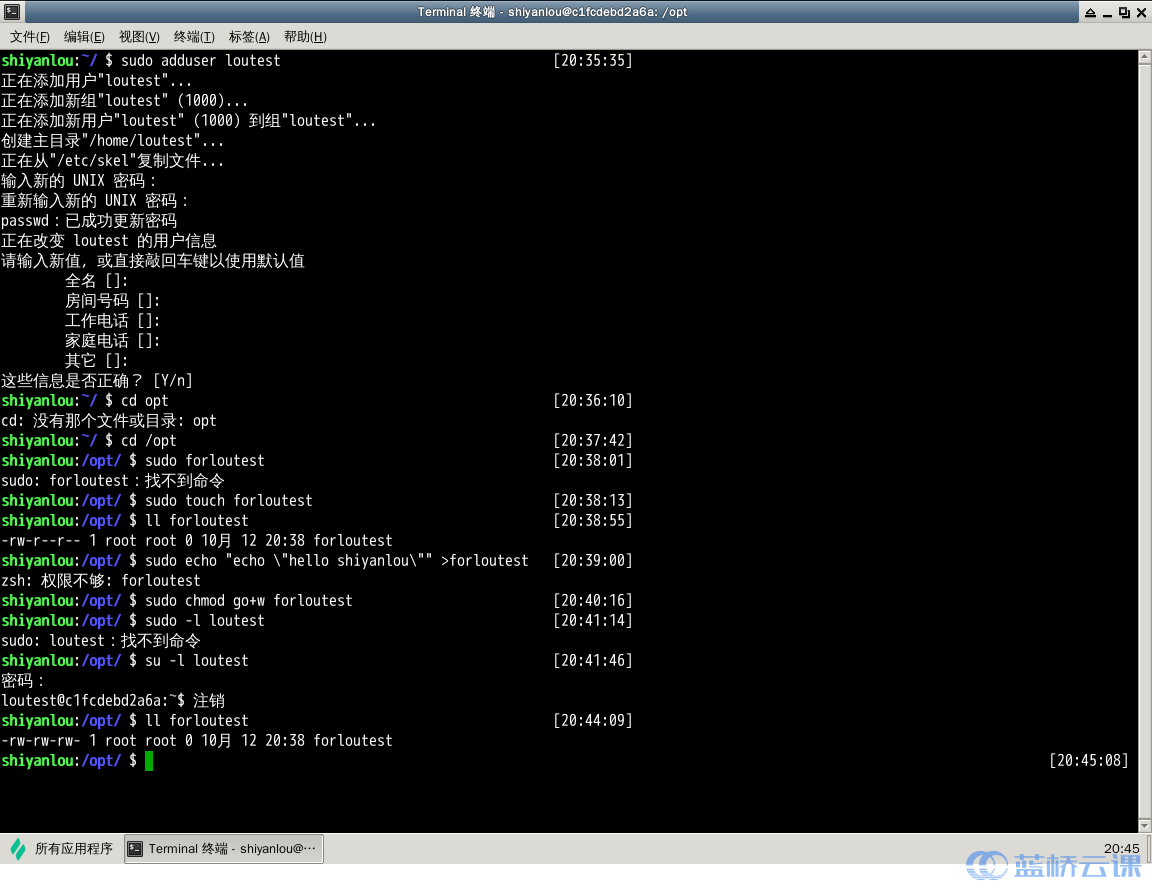
Task: Maximize the terminal window
Action: coord(1124,12)
